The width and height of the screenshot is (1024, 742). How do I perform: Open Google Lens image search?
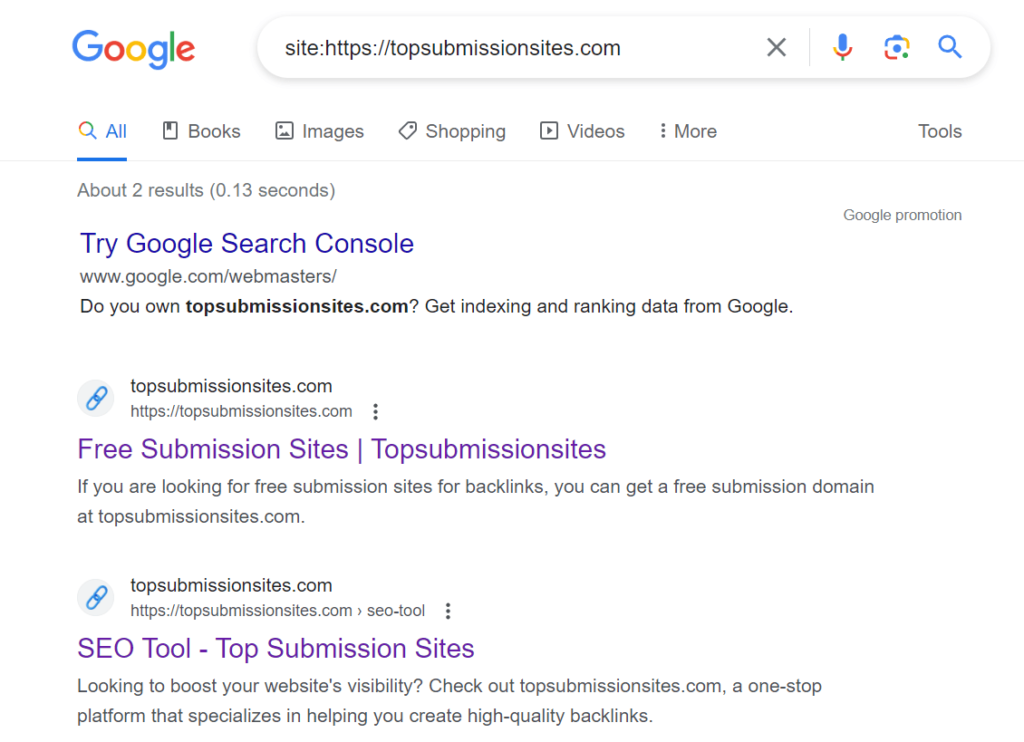897,47
